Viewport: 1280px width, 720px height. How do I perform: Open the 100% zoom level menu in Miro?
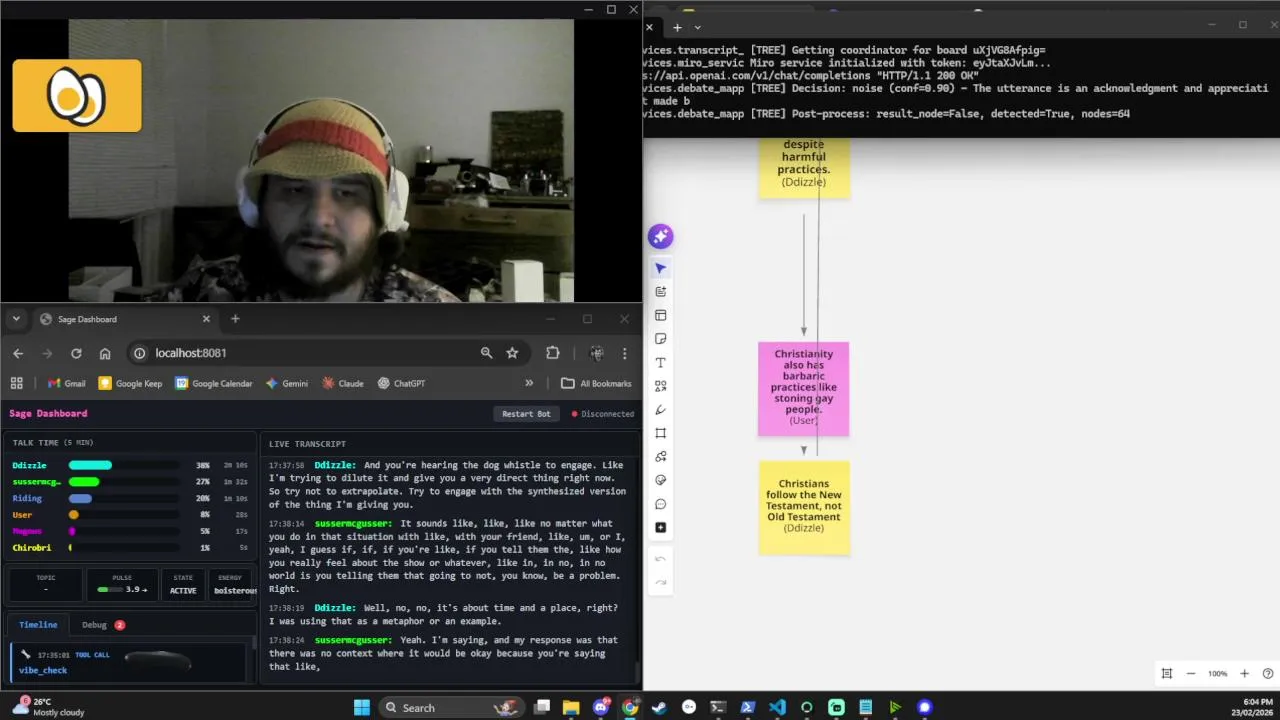click(1217, 674)
